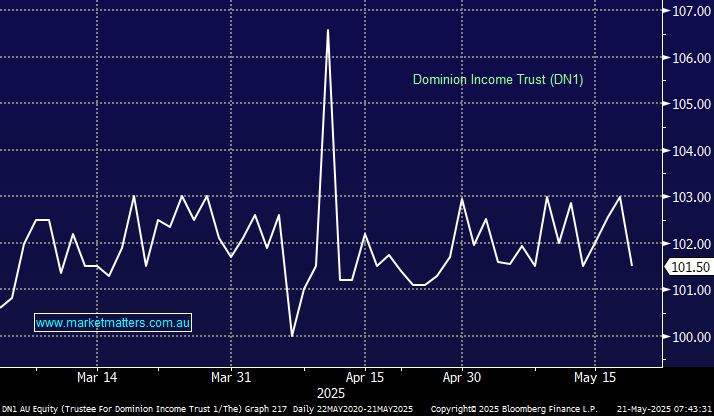The width and height of the screenshot is (714, 416).
Task: Select the 106.00 axis value
Action: point(692,58)
